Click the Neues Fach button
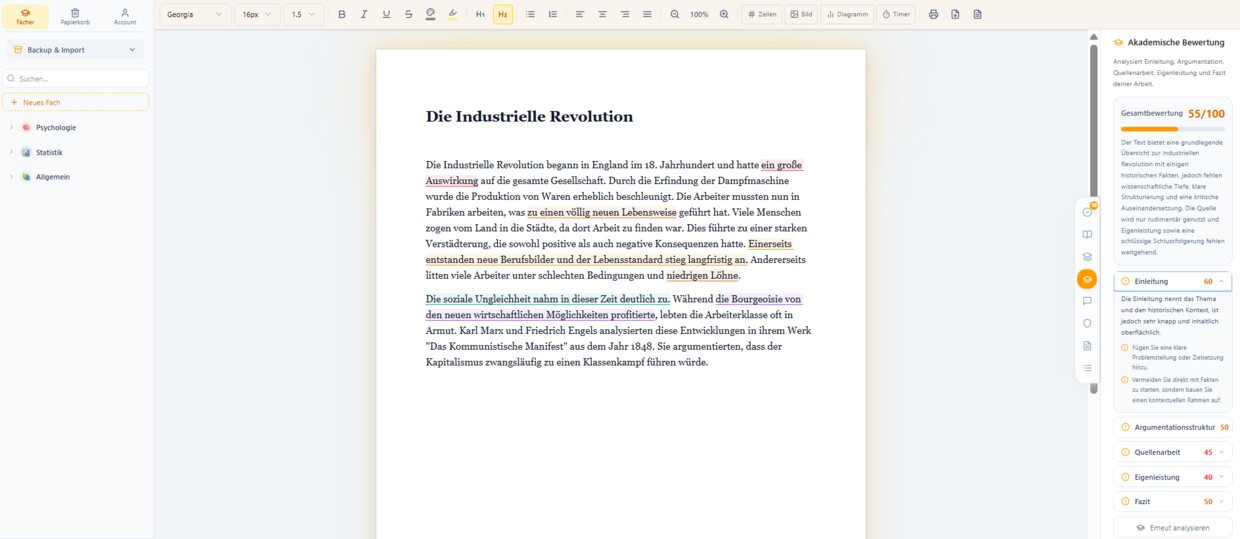1240x539 pixels. coord(75,102)
